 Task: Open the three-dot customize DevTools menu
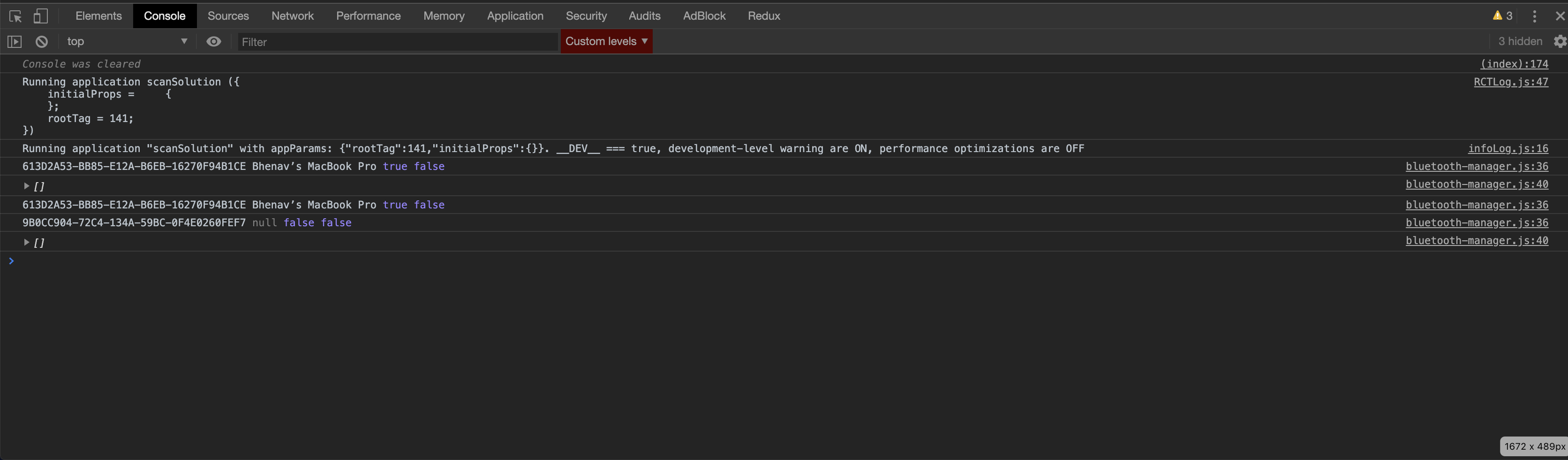coord(1535,16)
